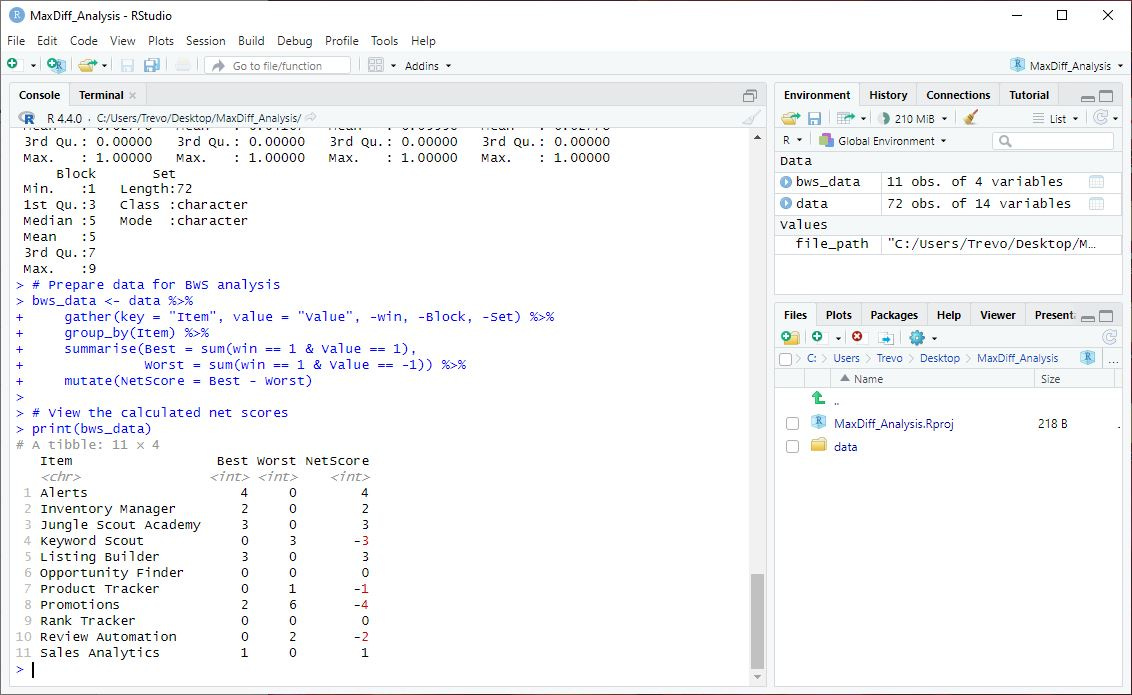Click the R project cube icon in Files breadcrumb
Screen dimensions: 1132x695
click(x=1088, y=357)
